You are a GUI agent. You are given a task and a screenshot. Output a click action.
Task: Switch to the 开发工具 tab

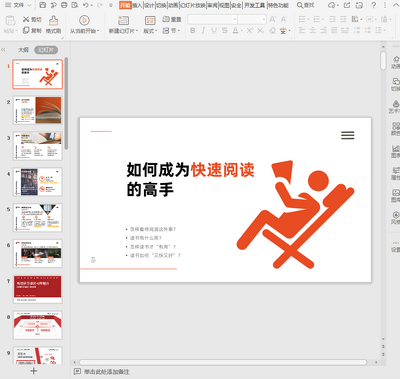pyautogui.click(x=254, y=5)
